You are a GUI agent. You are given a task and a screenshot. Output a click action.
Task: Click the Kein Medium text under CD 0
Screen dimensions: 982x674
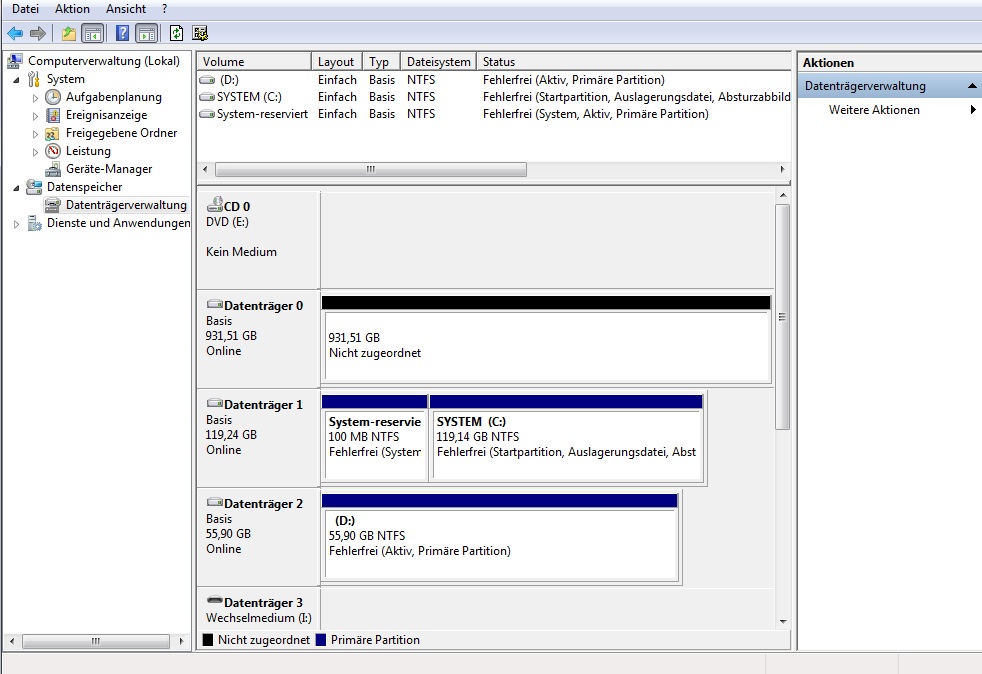(241, 252)
